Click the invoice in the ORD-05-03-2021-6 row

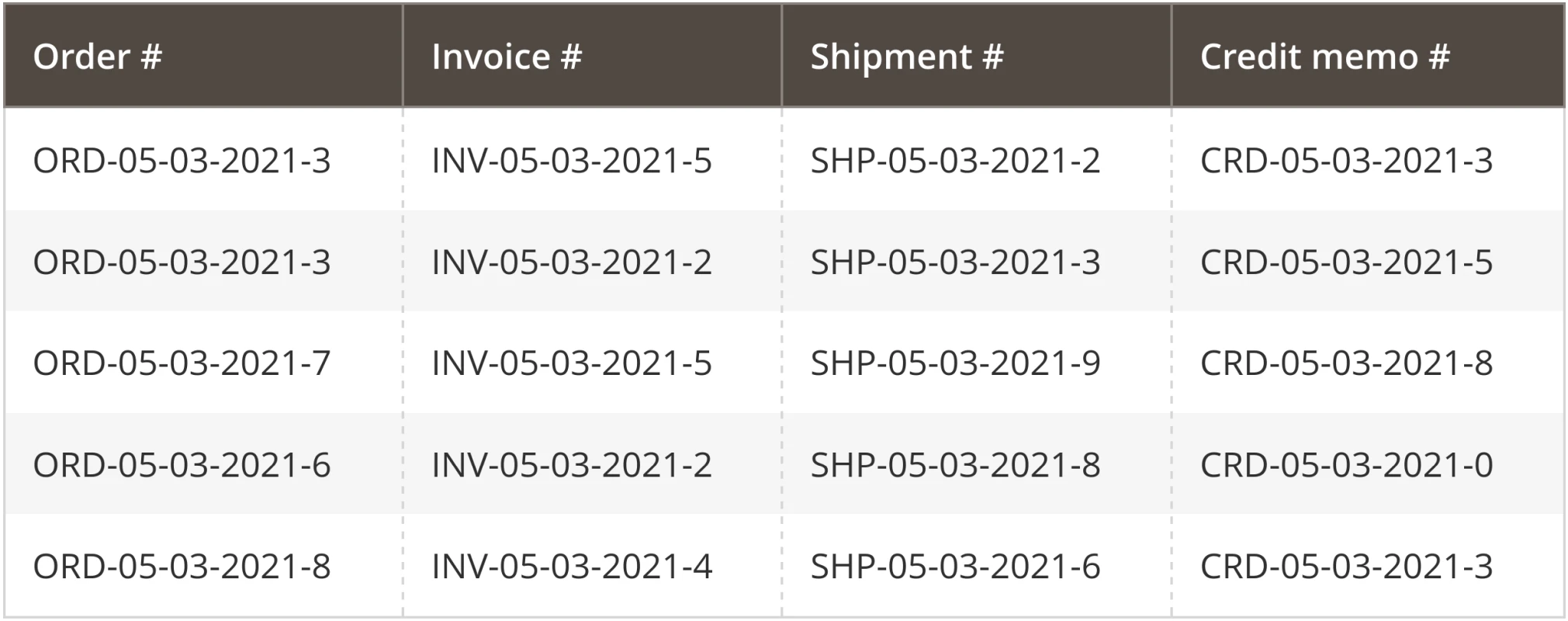coord(571,465)
